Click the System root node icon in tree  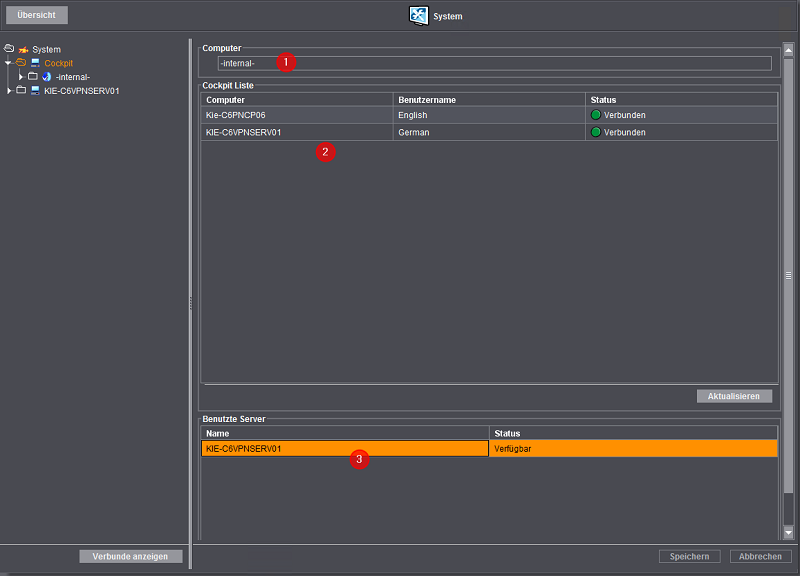[x=22, y=49]
